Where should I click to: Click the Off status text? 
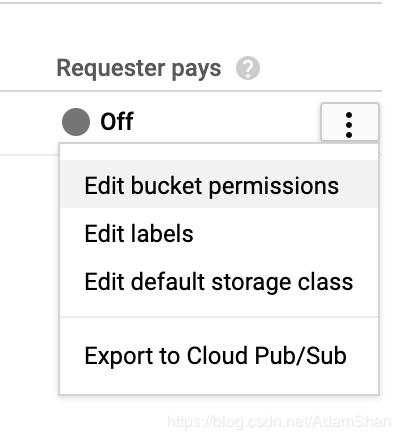[117, 121]
